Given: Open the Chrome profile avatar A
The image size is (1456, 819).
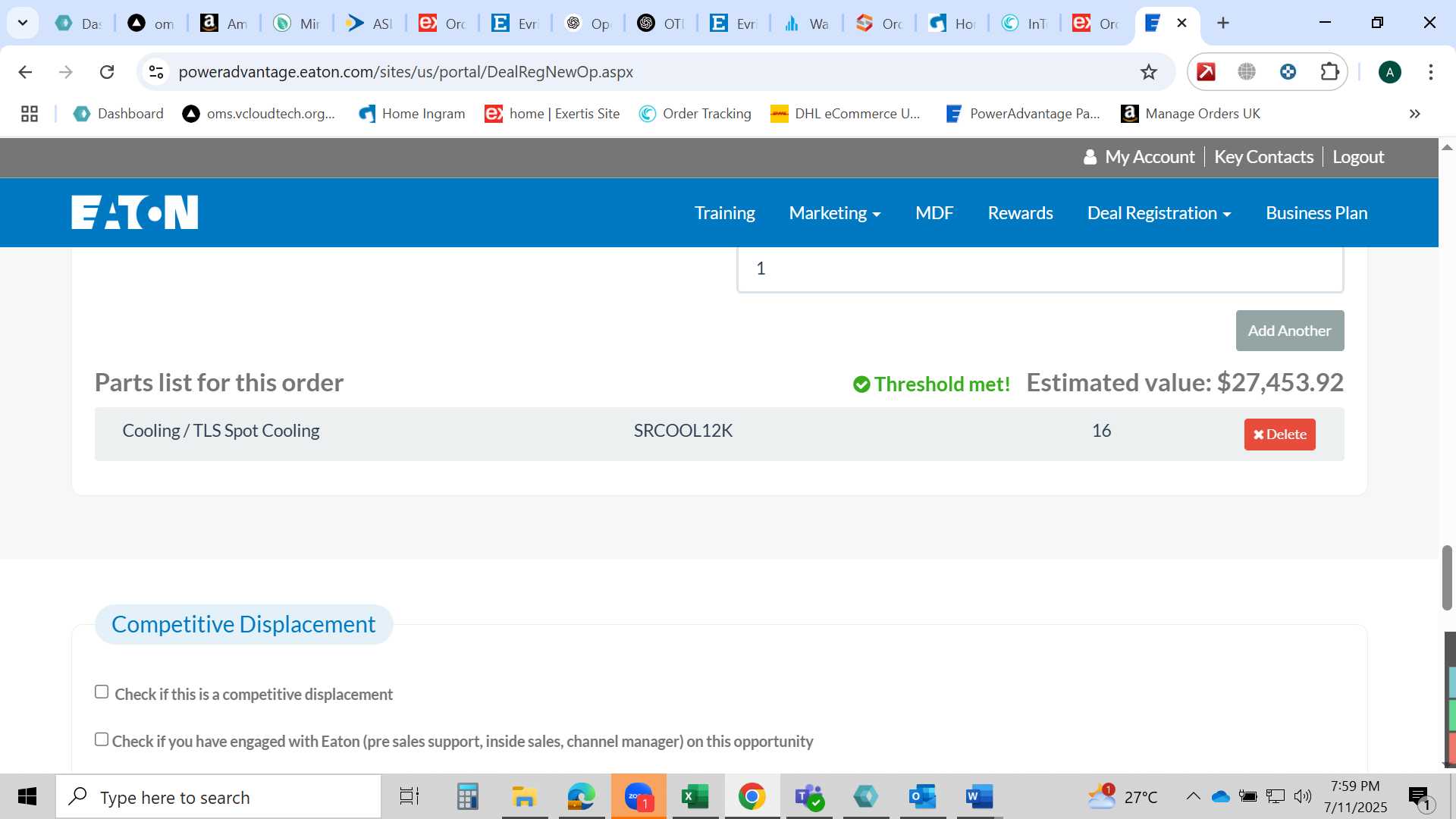Looking at the screenshot, I should 1389,72.
